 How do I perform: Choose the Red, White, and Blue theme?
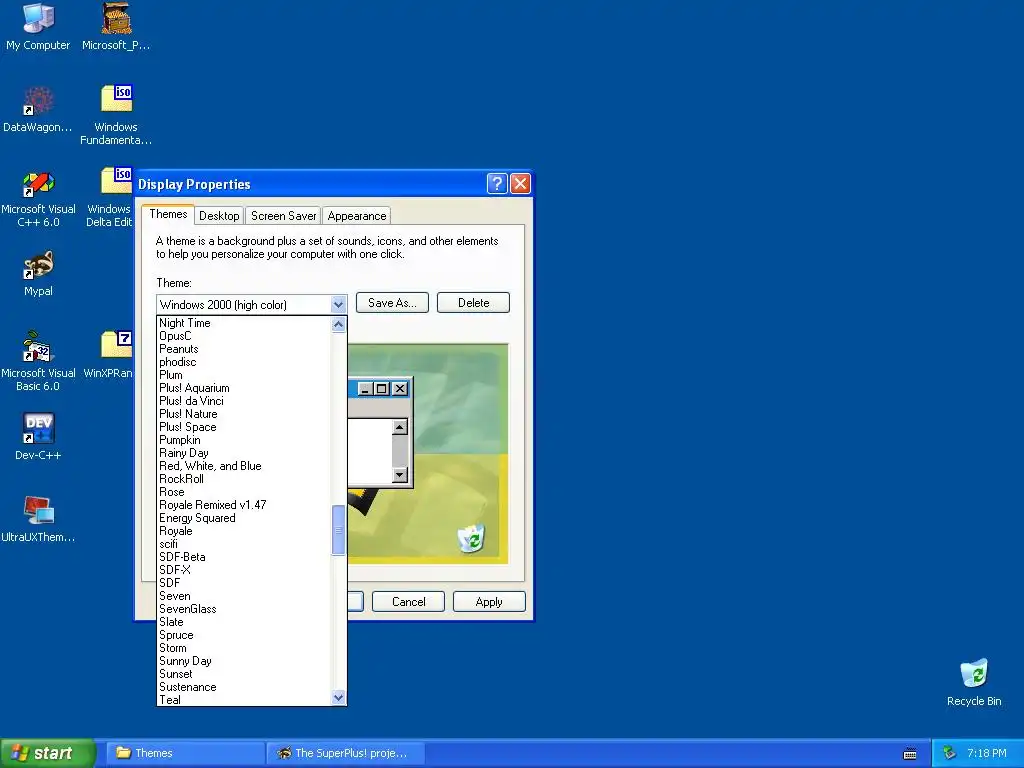click(245, 466)
